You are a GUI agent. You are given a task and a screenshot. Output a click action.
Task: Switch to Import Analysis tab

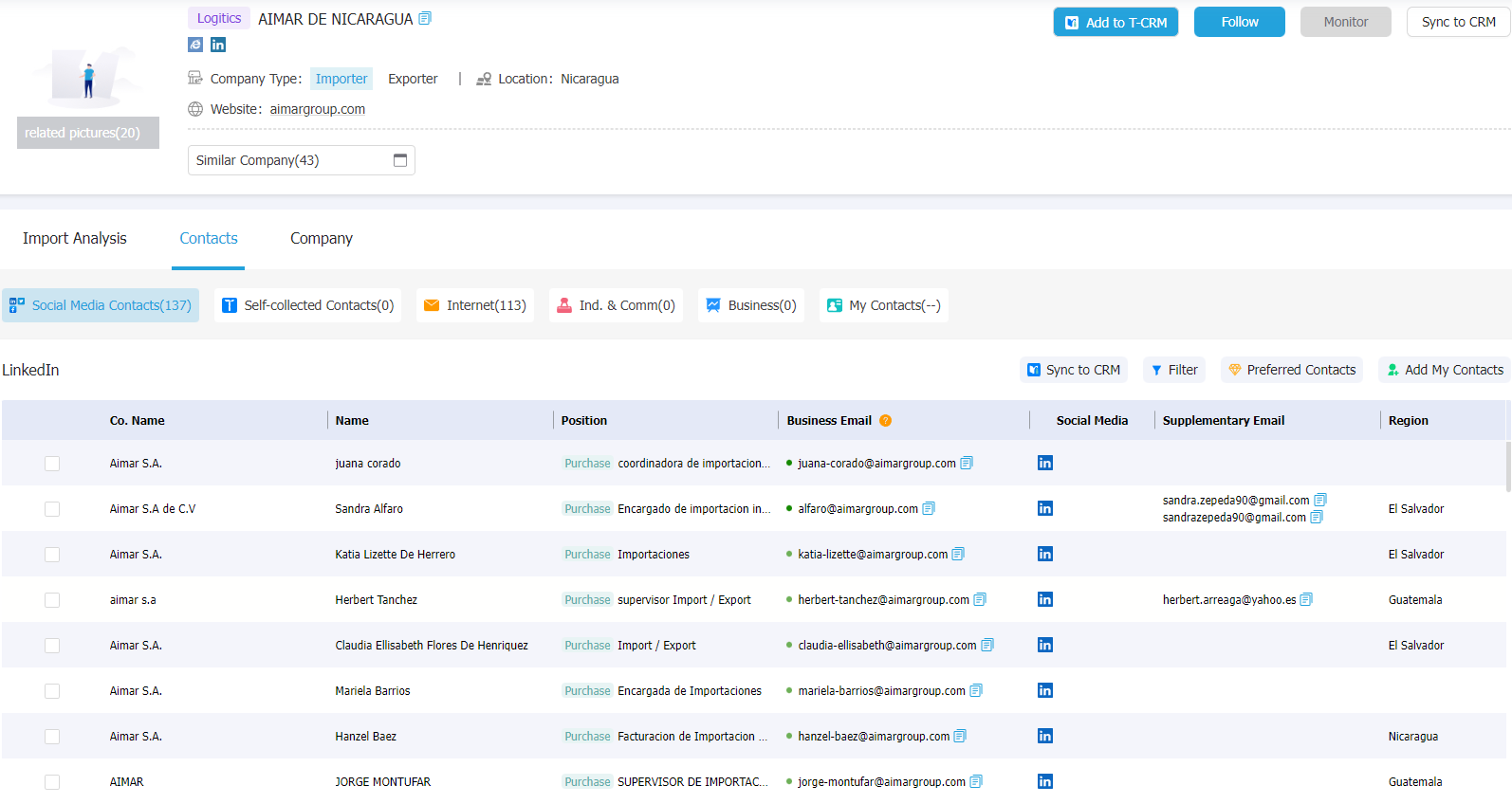coord(75,238)
